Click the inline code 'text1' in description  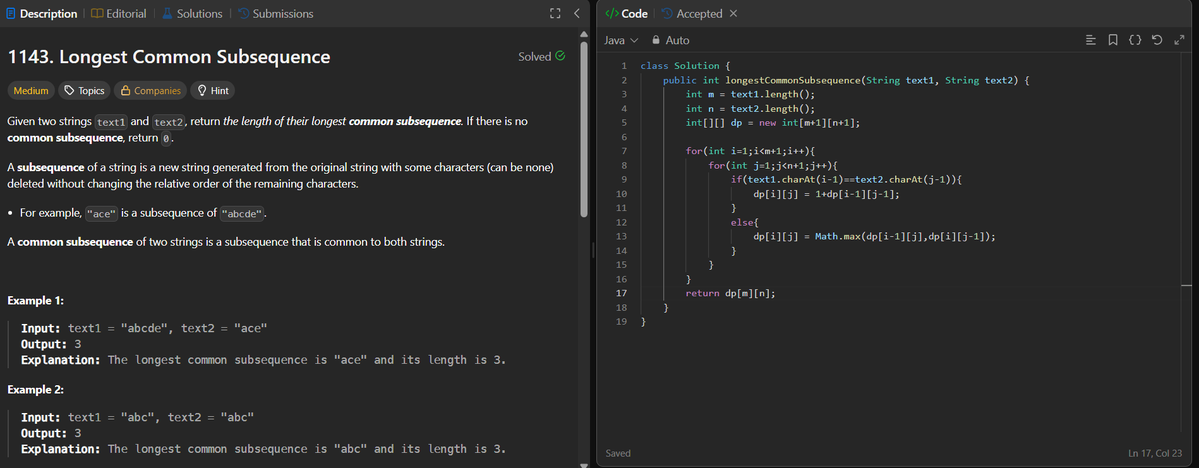111,122
